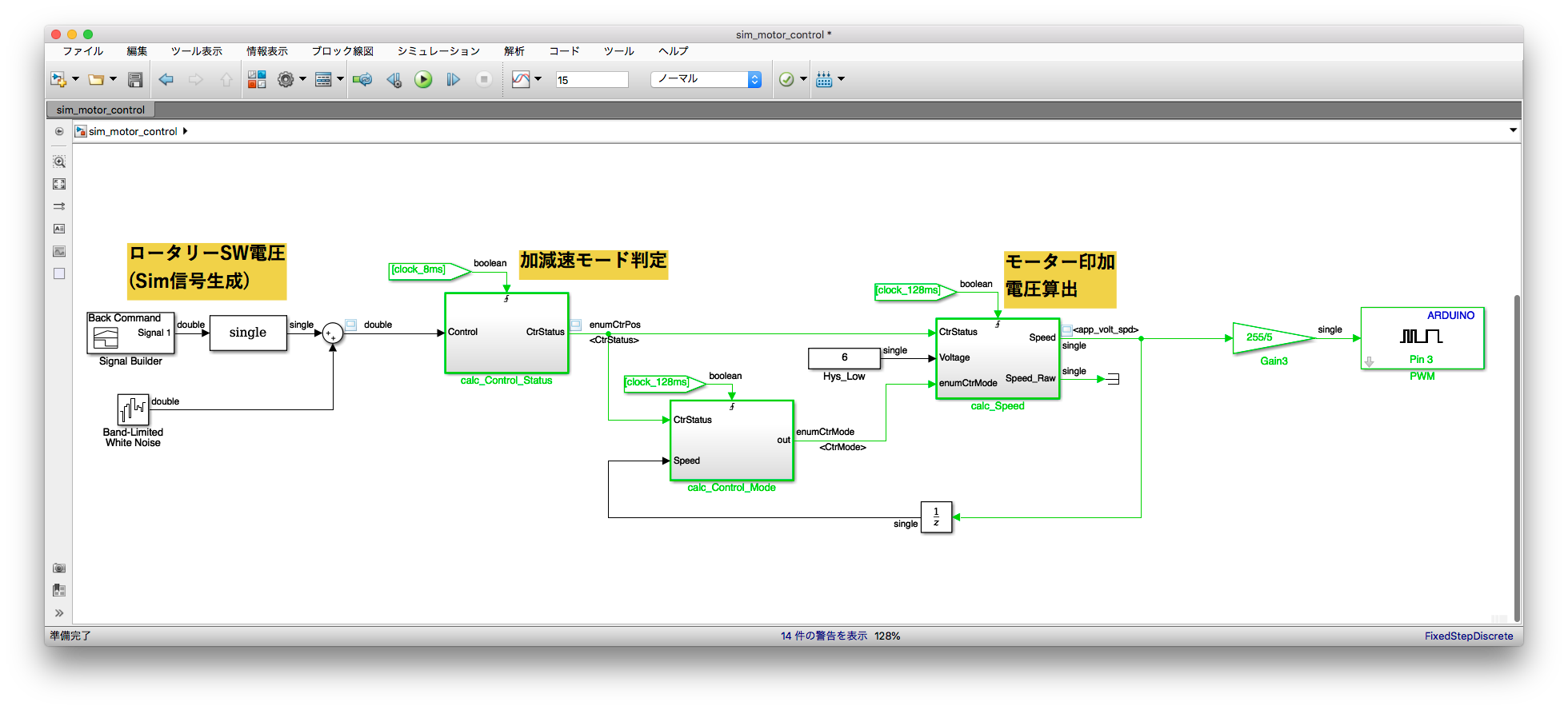The width and height of the screenshot is (1568, 710).
Task: Click the Update Diagram icon
Action: point(362,79)
